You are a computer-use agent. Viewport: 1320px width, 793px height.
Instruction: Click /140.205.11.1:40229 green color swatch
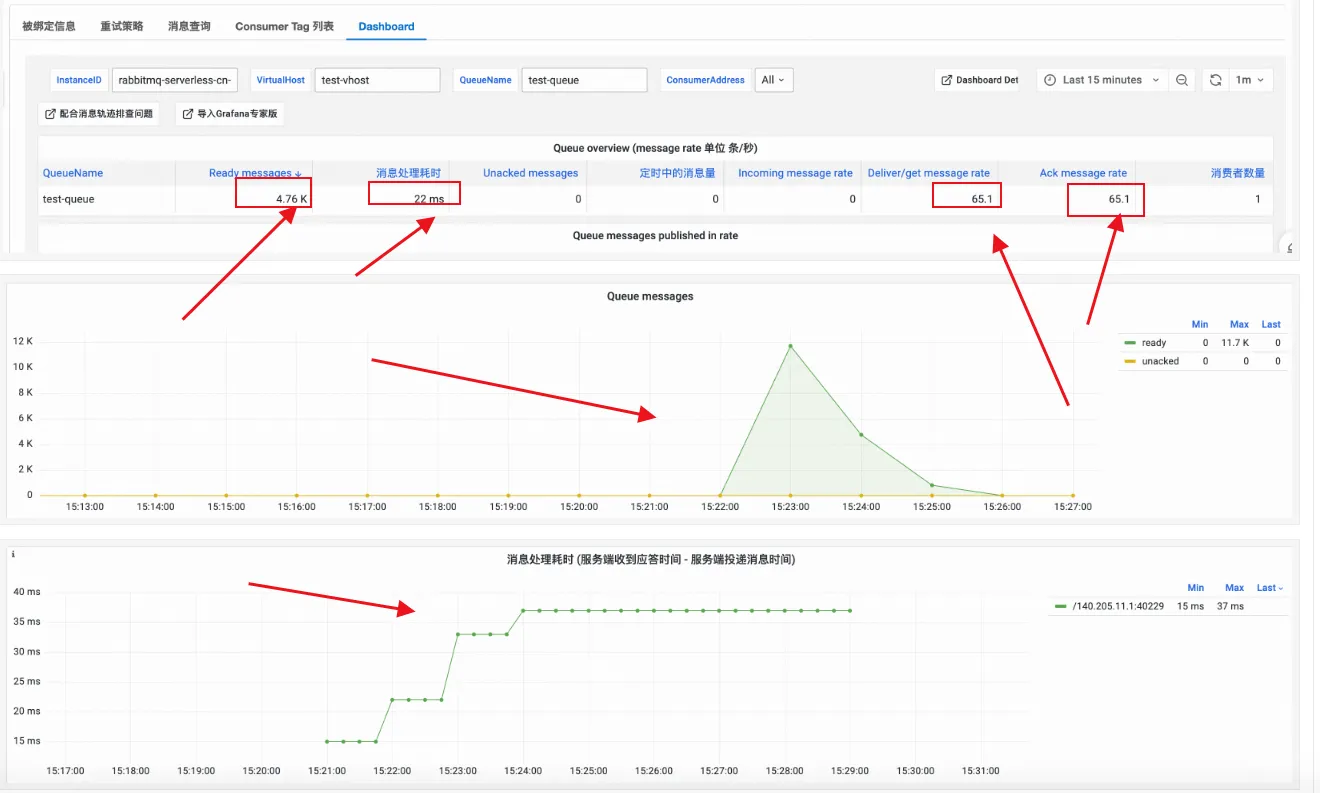pos(1060,606)
